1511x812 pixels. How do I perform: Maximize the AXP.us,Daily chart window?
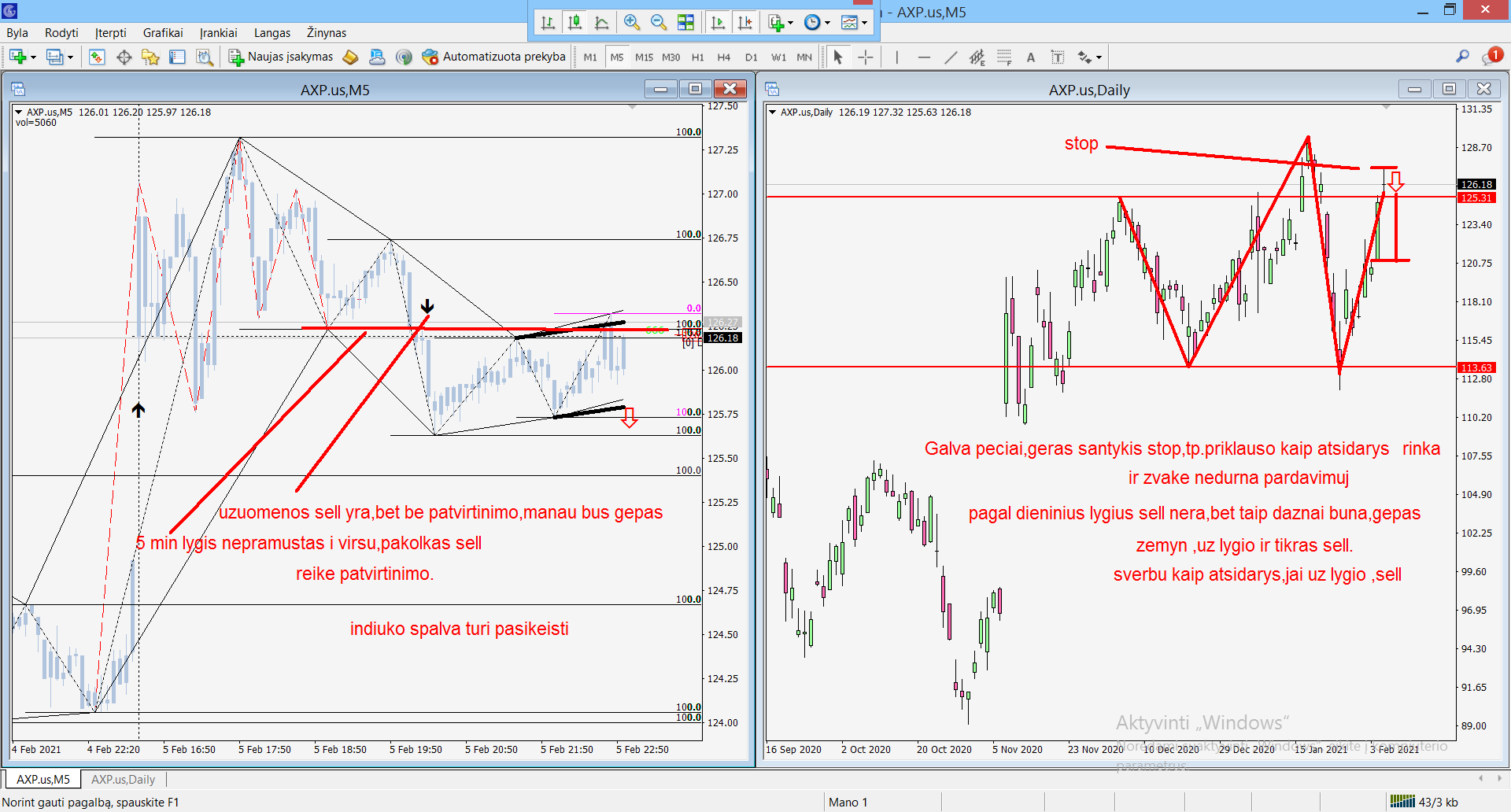(x=1449, y=89)
